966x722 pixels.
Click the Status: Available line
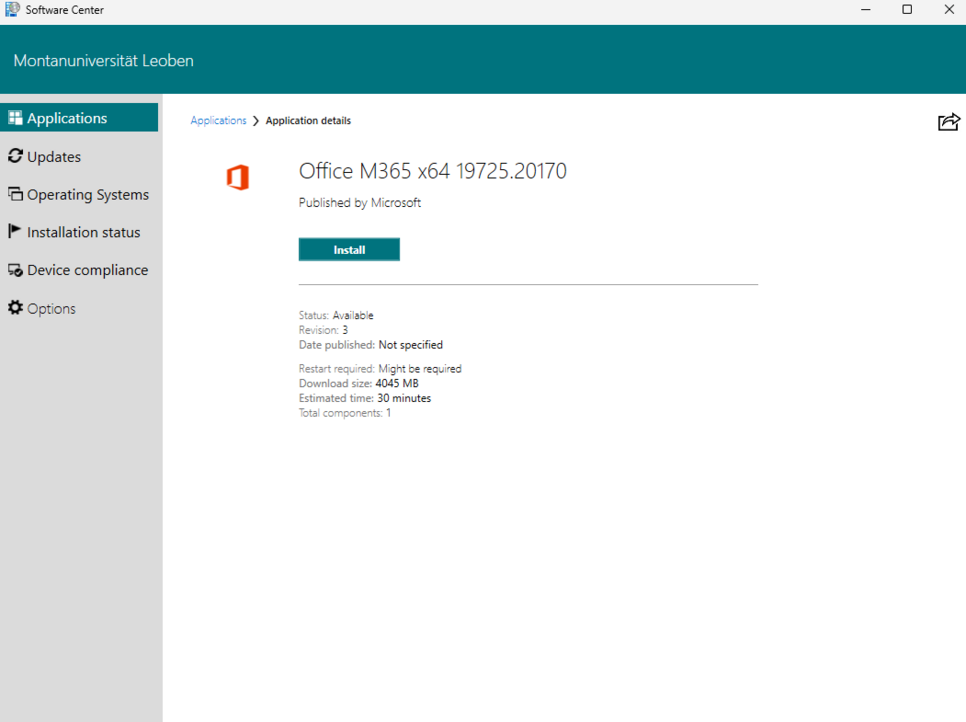point(336,315)
